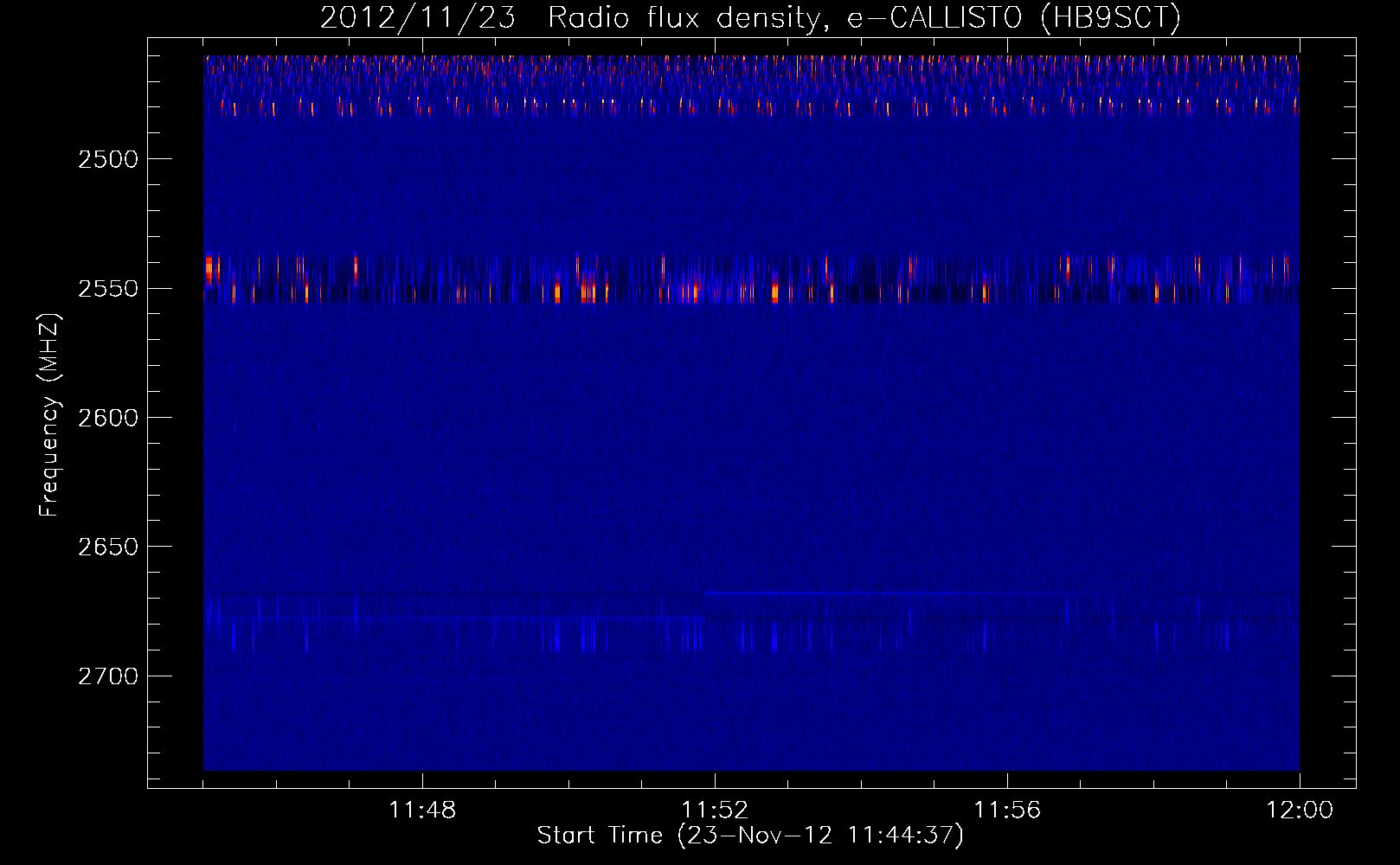Click the Start Time axis title
The width and height of the screenshot is (1400, 865).
pyautogui.click(x=750, y=836)
